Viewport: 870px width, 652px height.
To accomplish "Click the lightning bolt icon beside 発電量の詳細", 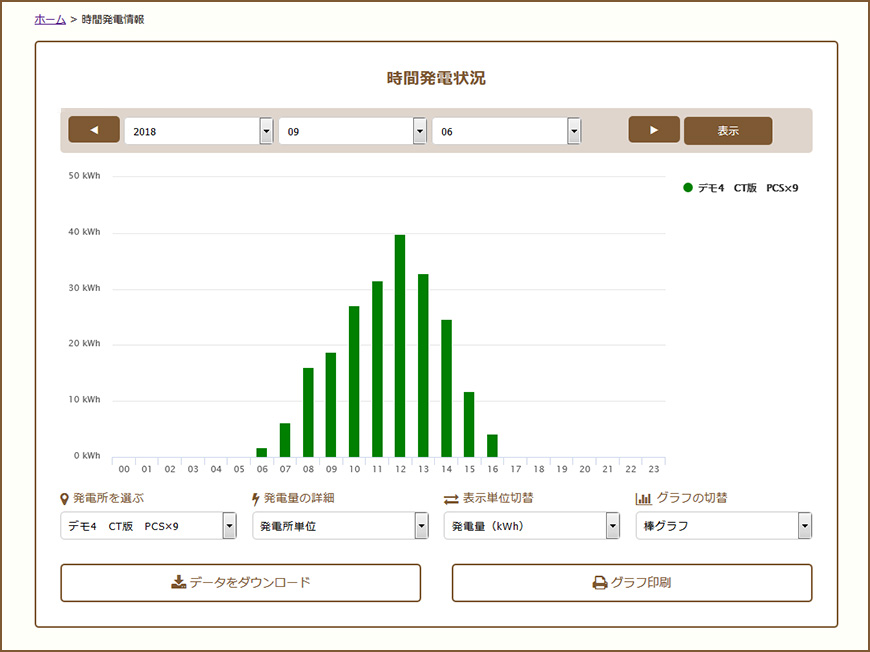I will (256, 498).
